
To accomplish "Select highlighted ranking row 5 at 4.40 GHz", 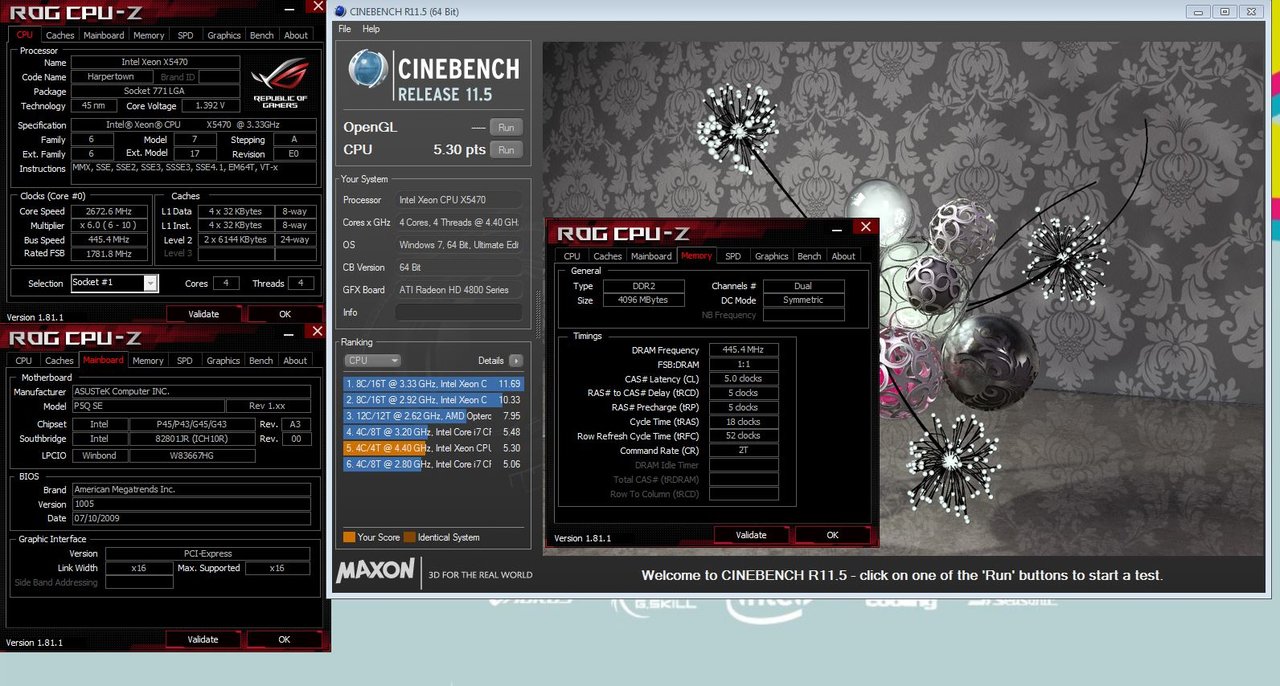I will [x=433, y=448].
